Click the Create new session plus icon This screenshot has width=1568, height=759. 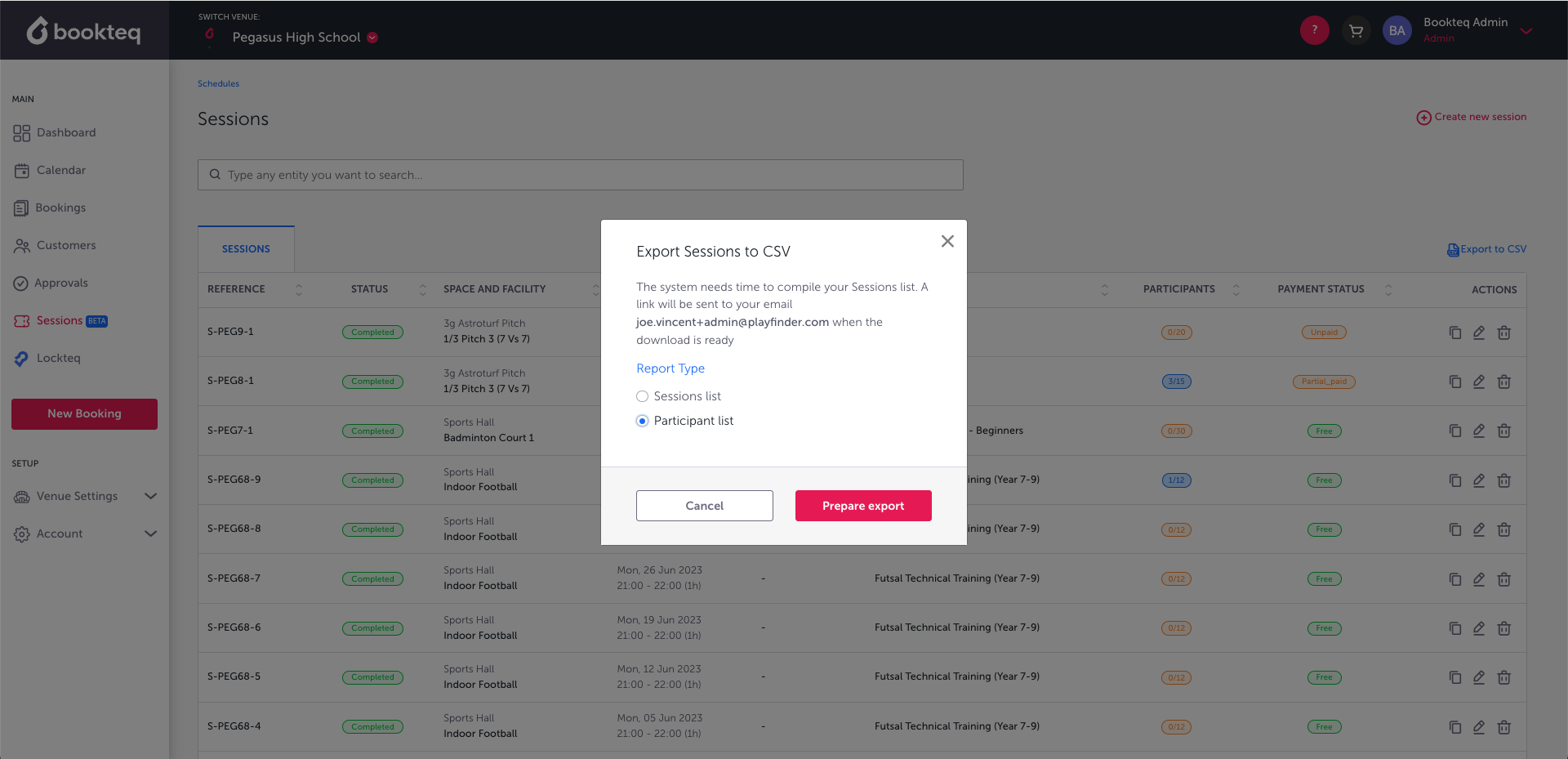pyautogui.click(x=1423, y=118)
